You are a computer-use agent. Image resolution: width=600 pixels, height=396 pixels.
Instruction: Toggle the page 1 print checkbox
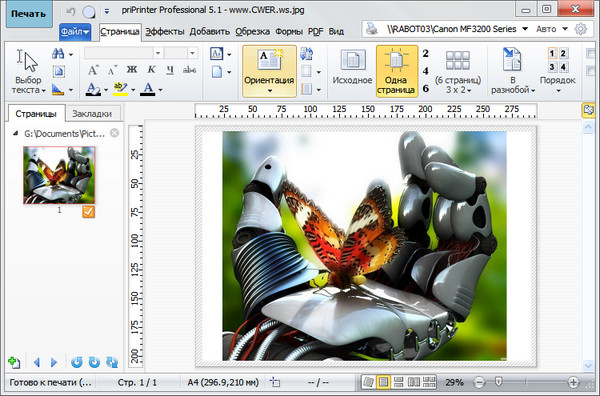88,212
